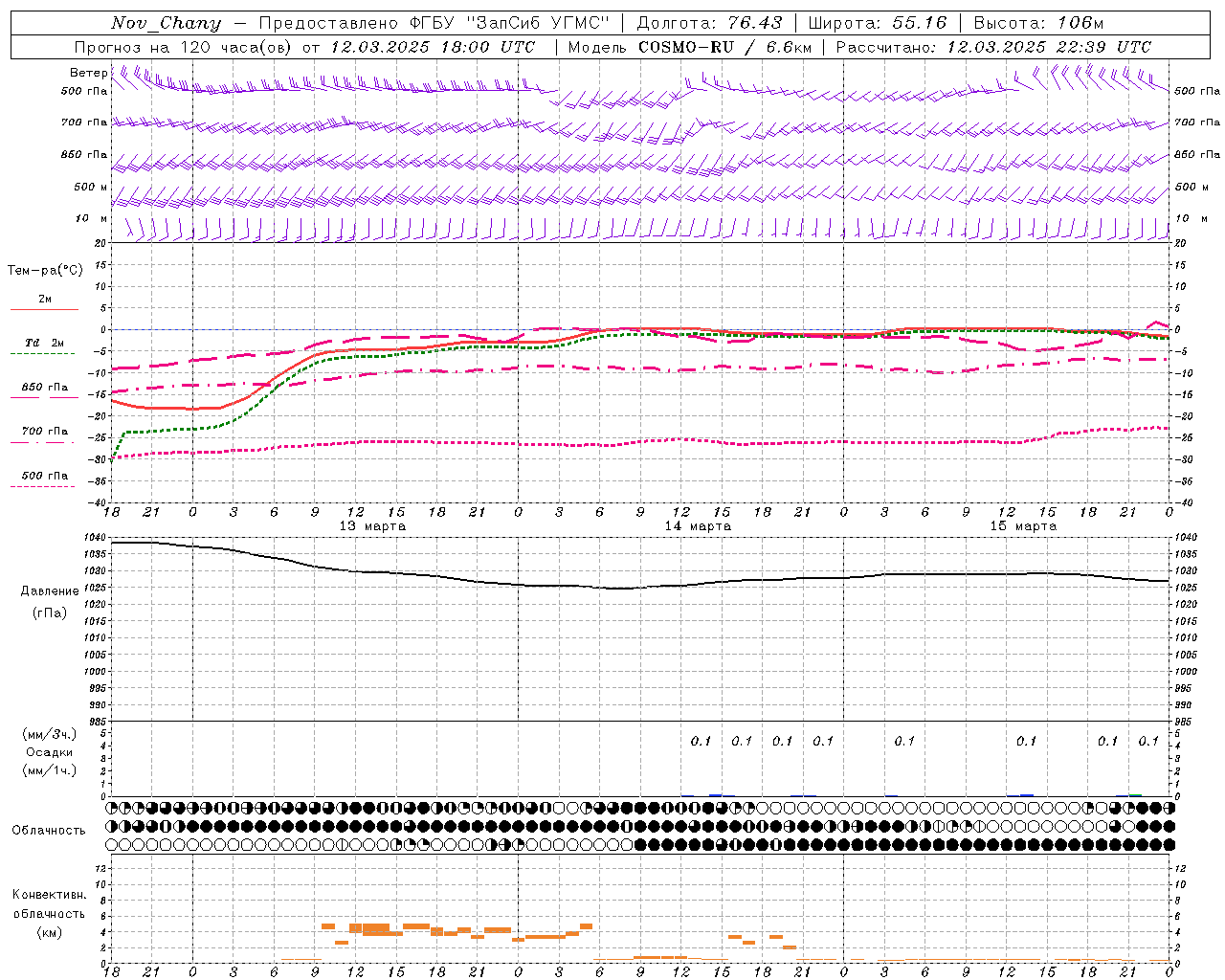Image resolution: width=1225 pixels, height=980 pixels.
Task: Click the 'Давление' pressure panel label
Action: click(50, 591)
